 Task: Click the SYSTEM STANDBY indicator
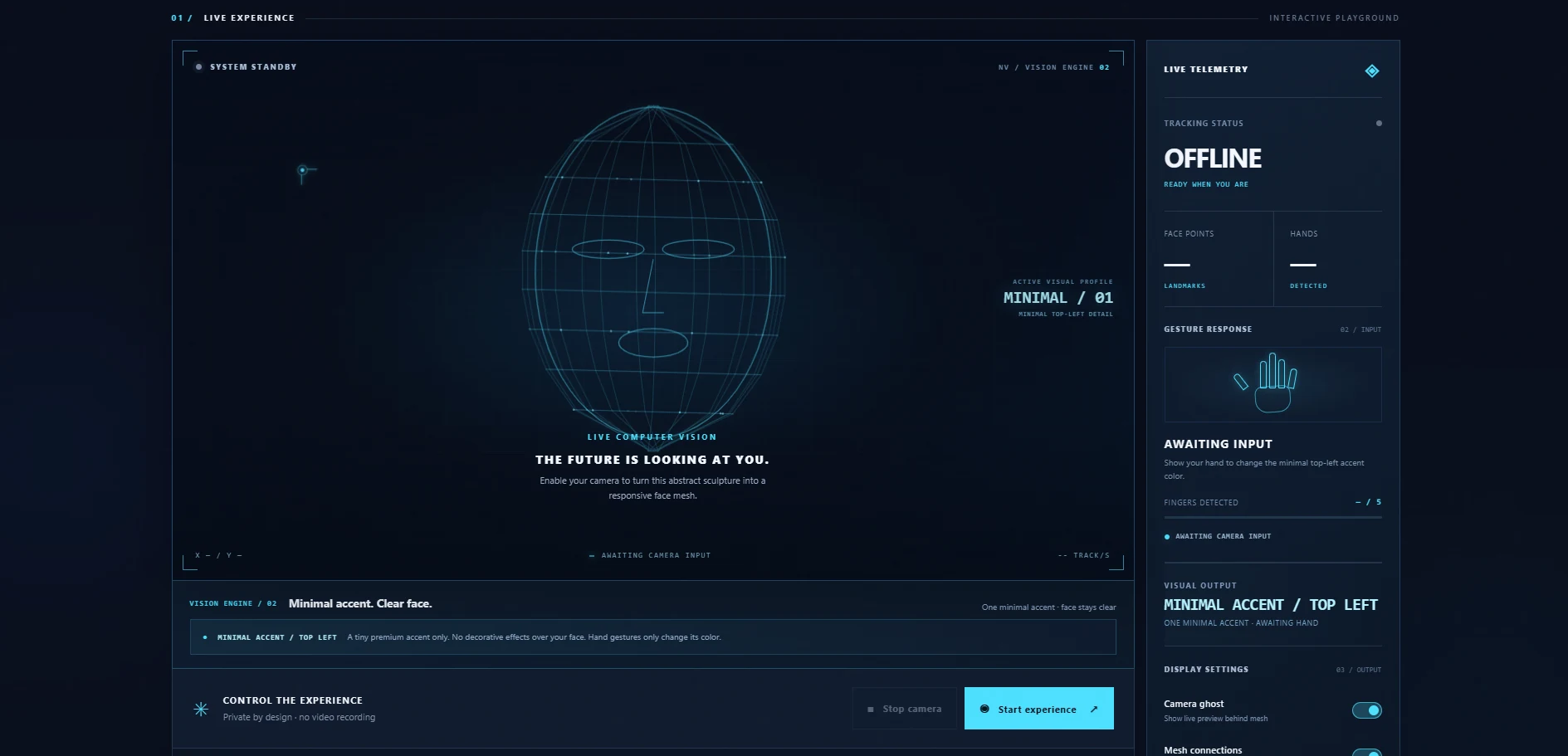point(246,66)
